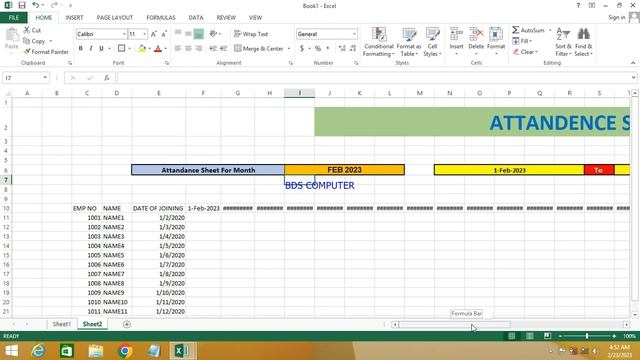Toggle Wrap Text
Viewport: 640px width, 360px height.
[251, 34]
